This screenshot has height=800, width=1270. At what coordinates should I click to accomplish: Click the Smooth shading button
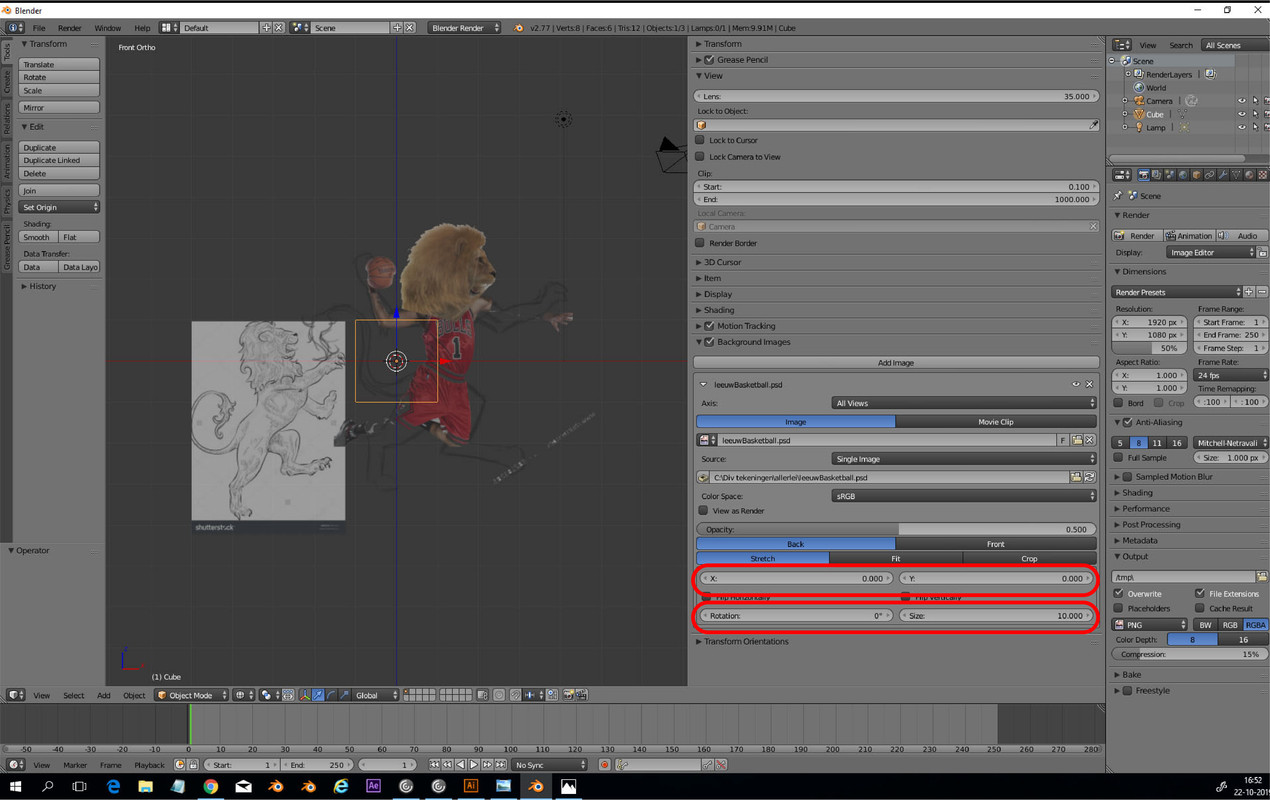pos(37,237)
